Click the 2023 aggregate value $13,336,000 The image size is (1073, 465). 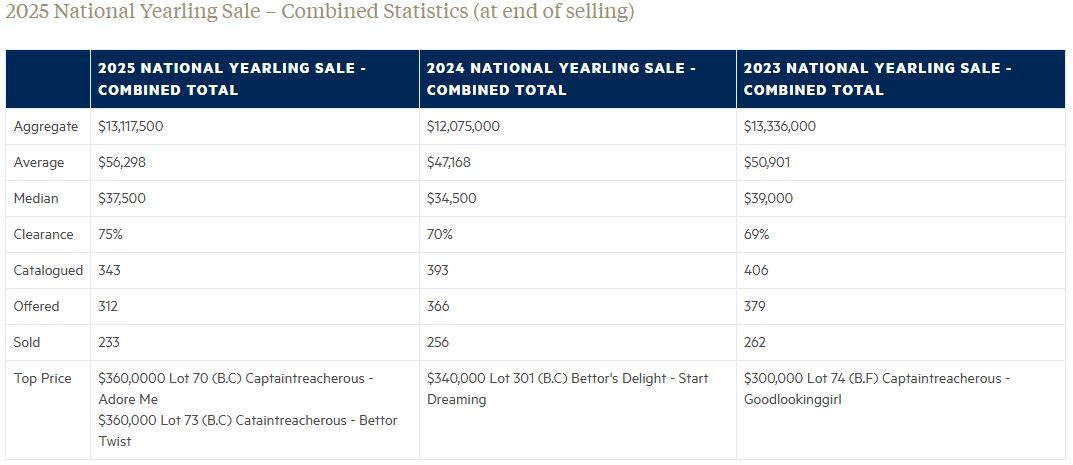click(780, 127)
